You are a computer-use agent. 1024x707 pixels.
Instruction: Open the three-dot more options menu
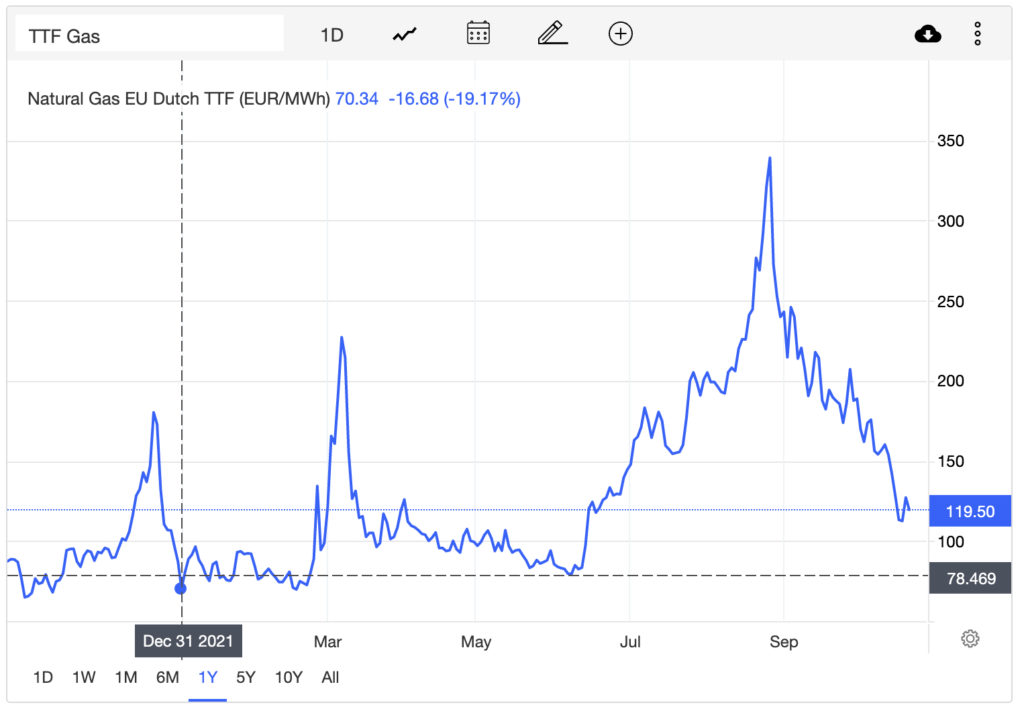pos(977,34)
